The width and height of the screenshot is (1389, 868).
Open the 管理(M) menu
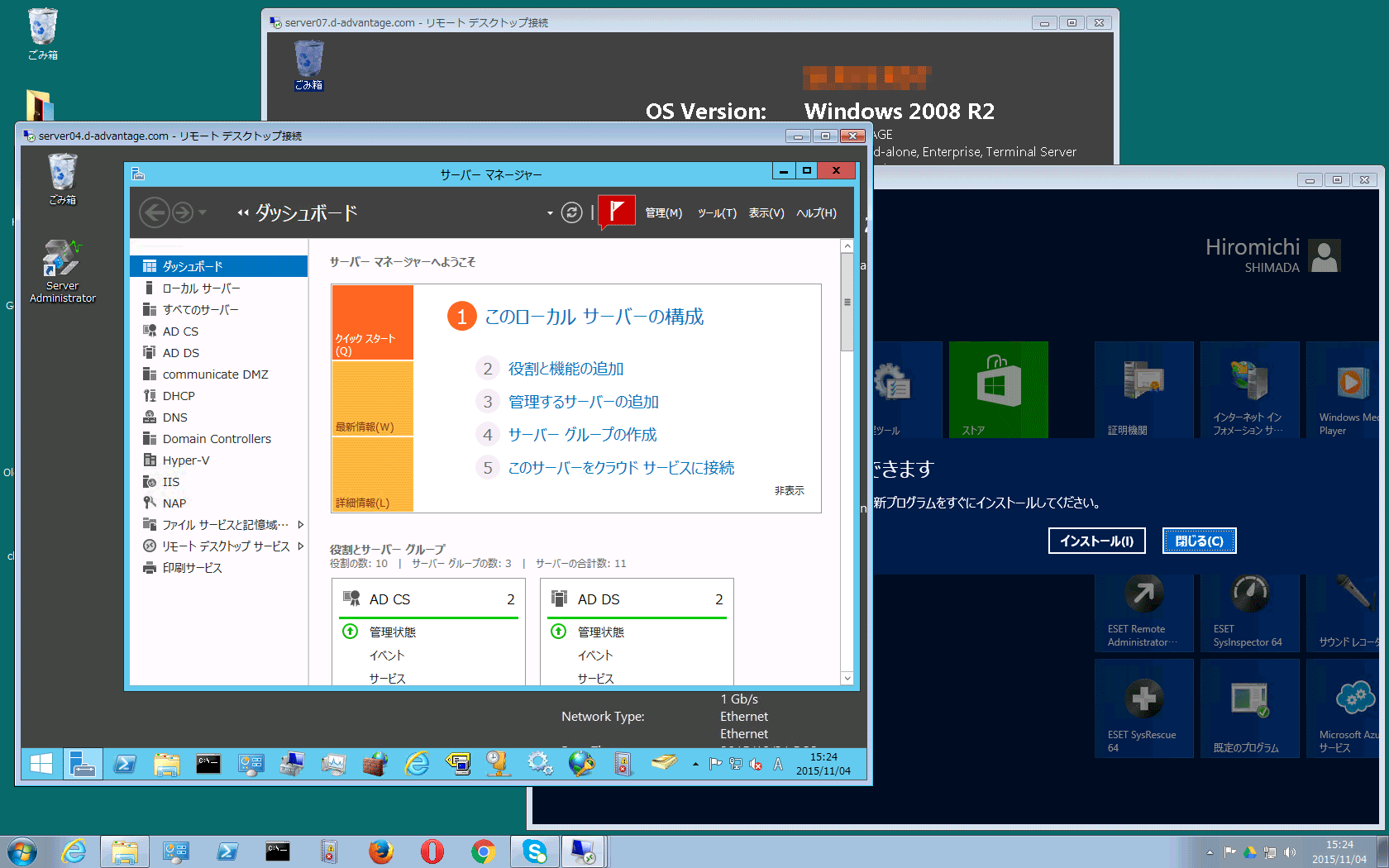click(x=663, y=212)
